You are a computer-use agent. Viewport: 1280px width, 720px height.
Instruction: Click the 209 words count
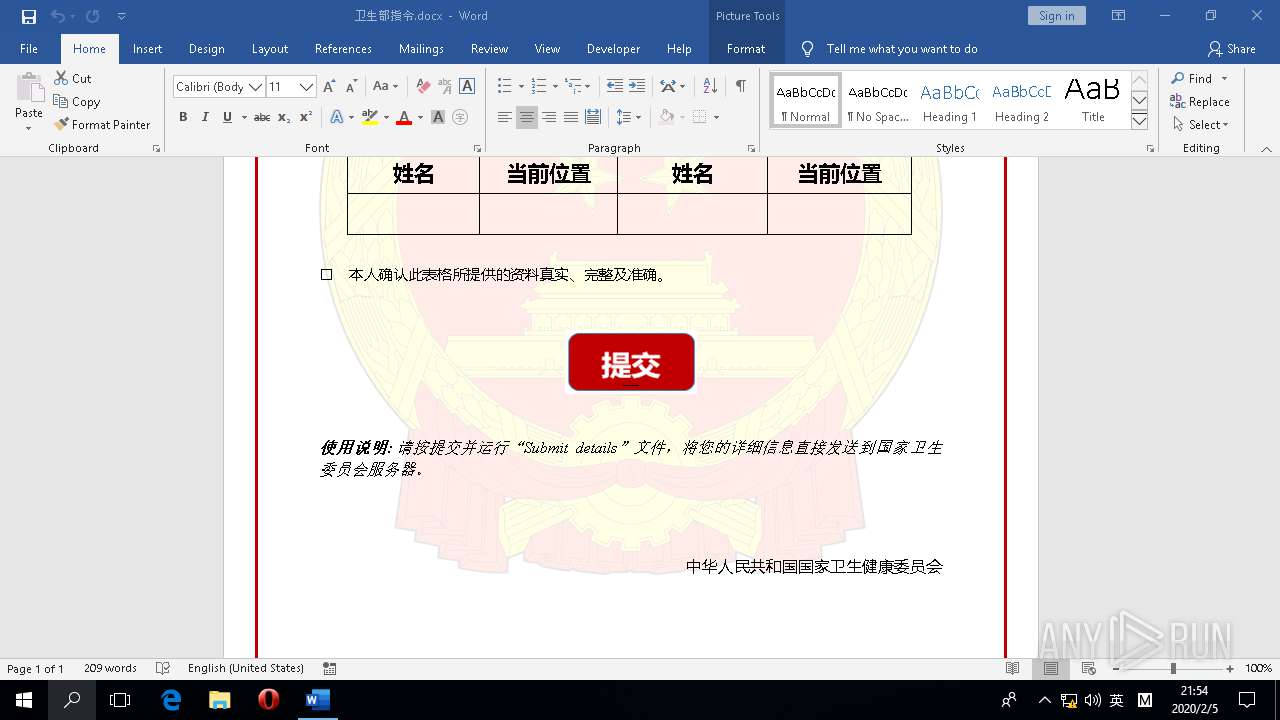coord(110,668)
